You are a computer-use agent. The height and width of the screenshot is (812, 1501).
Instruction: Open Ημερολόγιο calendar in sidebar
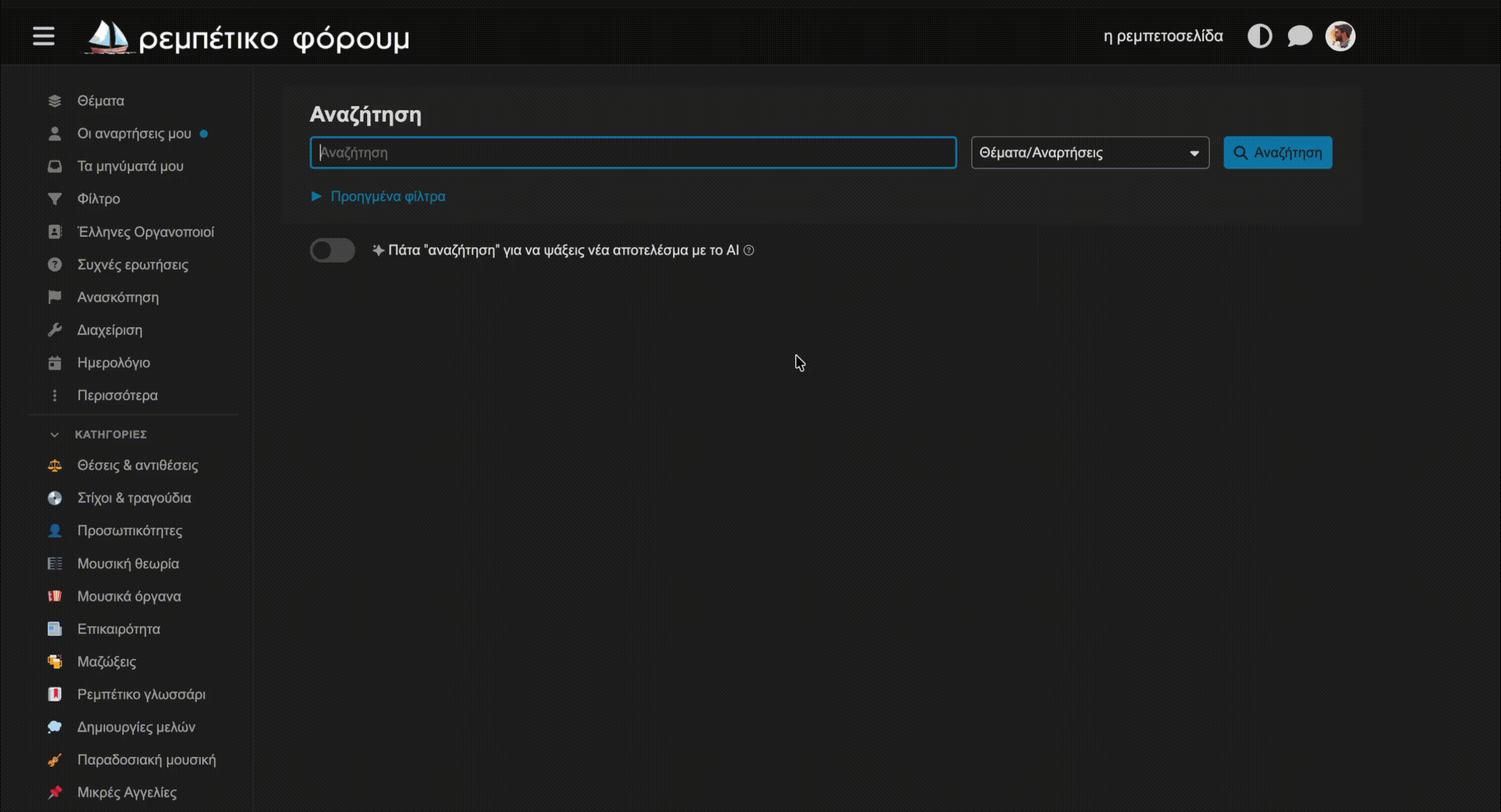coord(113,363)
